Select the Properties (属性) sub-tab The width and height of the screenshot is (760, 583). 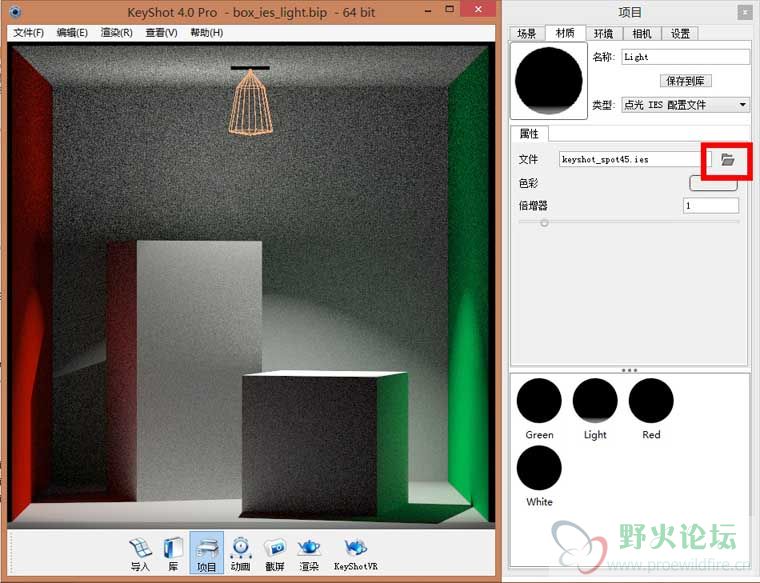coord(529,134)
